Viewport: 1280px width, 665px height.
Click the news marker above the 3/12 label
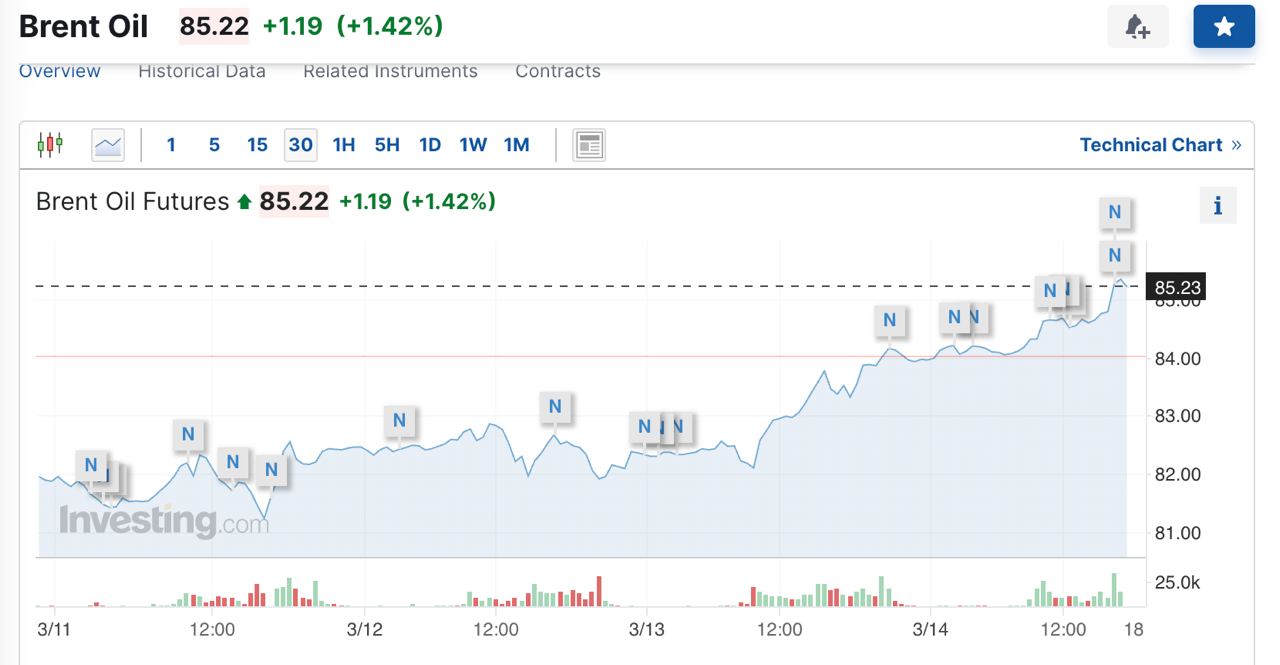tap(399, 420)
